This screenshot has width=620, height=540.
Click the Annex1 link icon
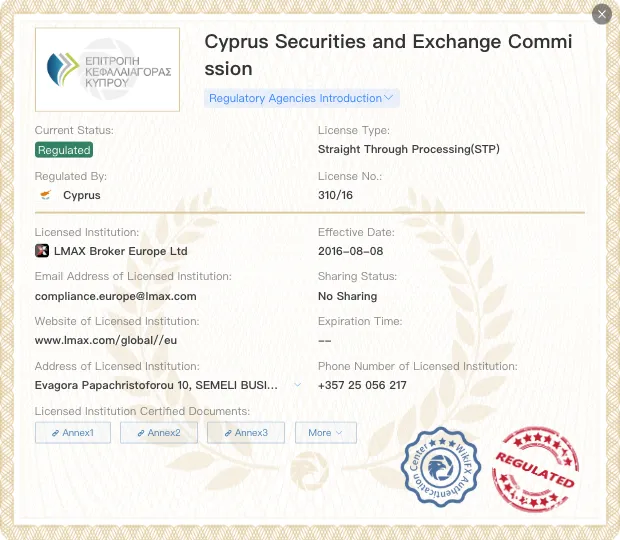point(55,433)
